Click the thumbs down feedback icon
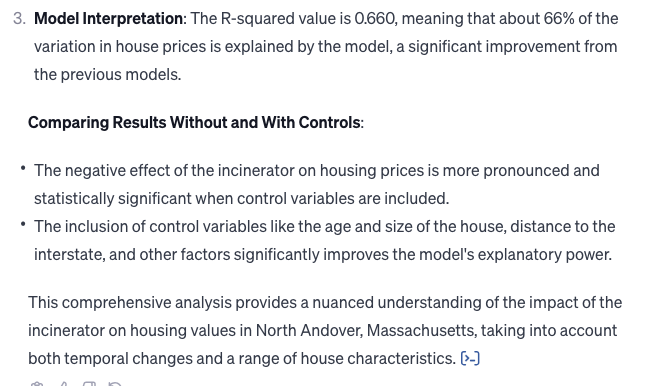The image size is (672, 386). 89,384
